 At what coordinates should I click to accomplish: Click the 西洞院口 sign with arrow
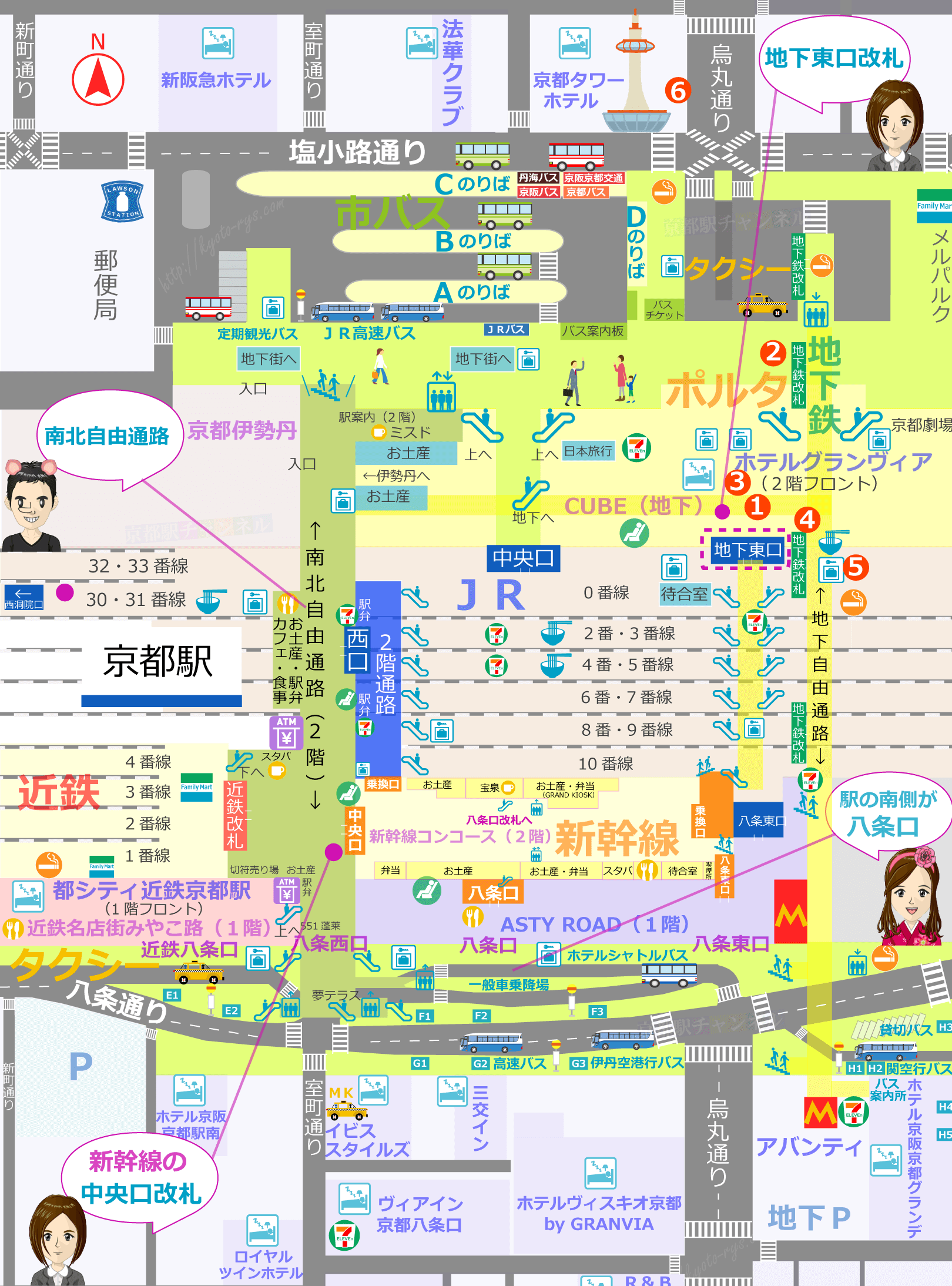[x=24, y=597]
